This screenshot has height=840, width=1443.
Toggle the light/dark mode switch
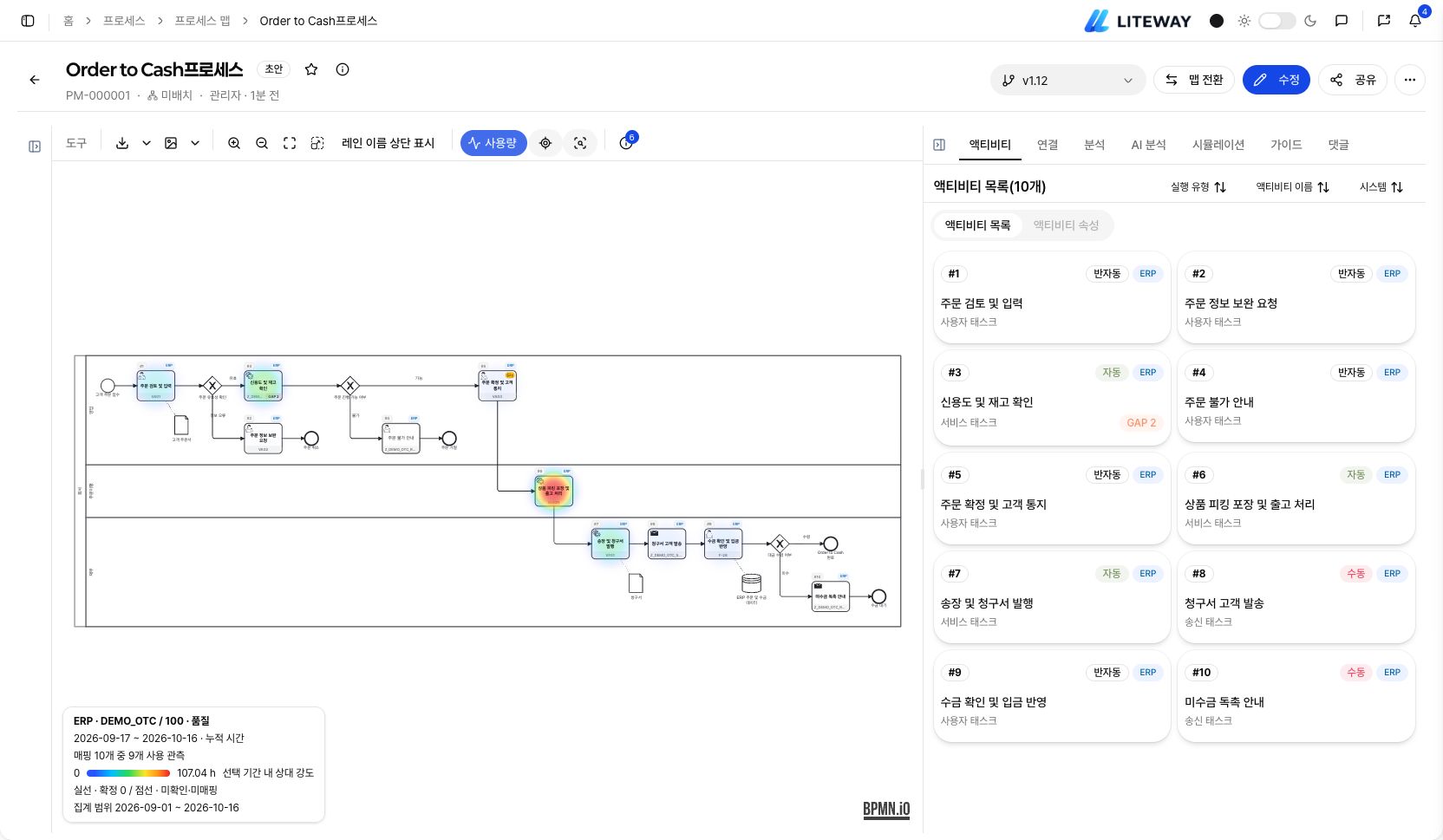tap(1276, 21)
